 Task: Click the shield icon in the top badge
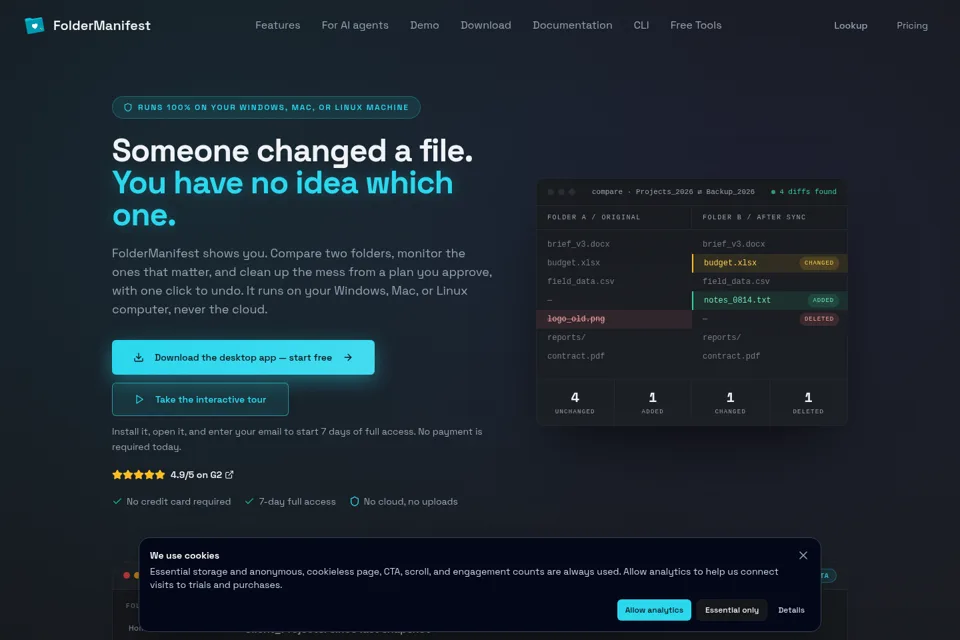[128, 107]
